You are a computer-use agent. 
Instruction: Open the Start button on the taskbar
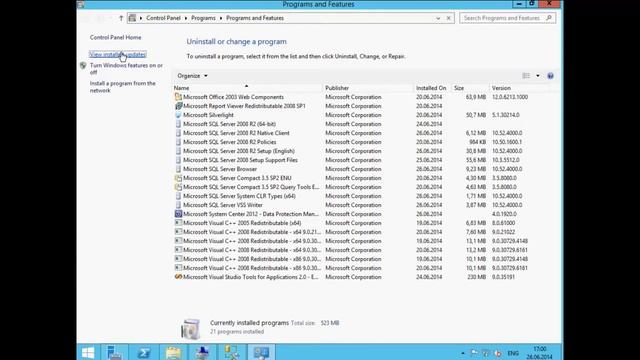tap(88, 352)
